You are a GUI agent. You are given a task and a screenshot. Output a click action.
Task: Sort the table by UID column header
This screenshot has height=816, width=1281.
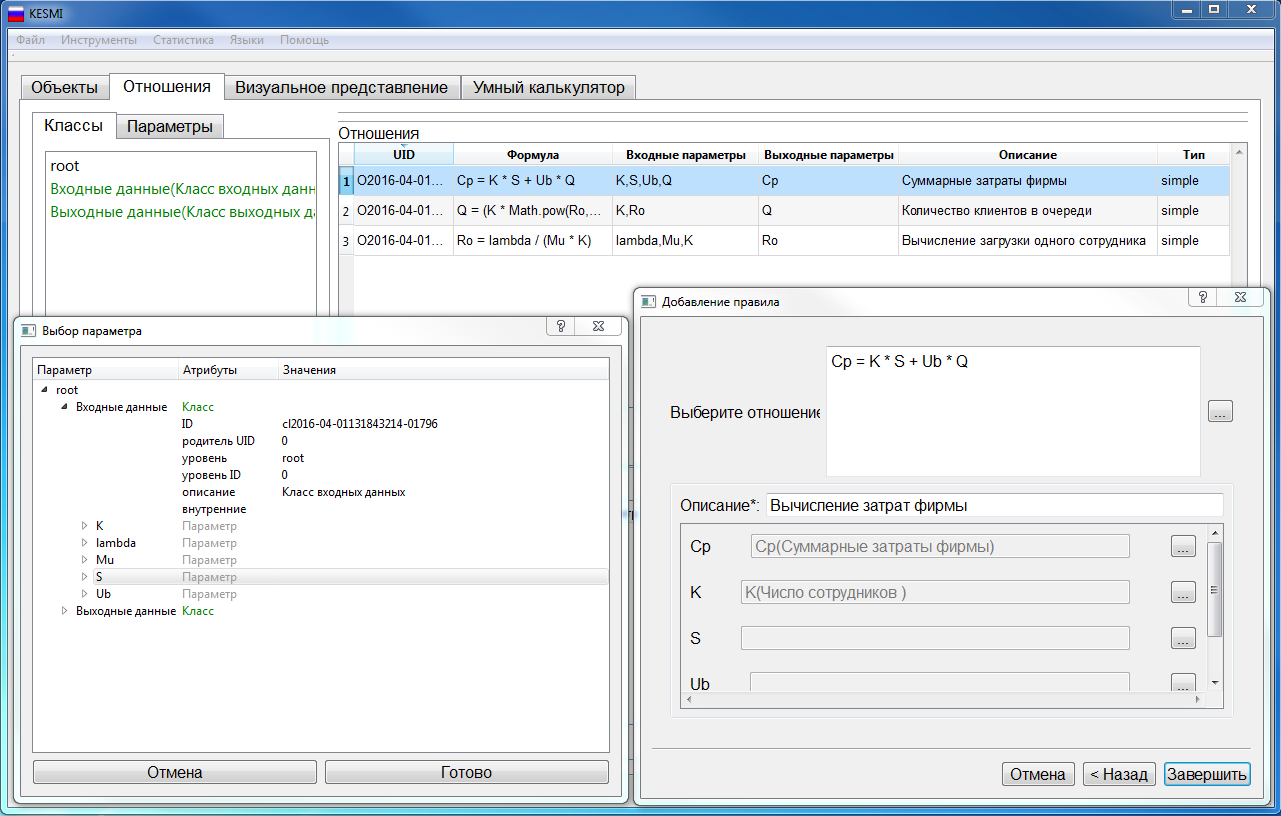[404, 154]
